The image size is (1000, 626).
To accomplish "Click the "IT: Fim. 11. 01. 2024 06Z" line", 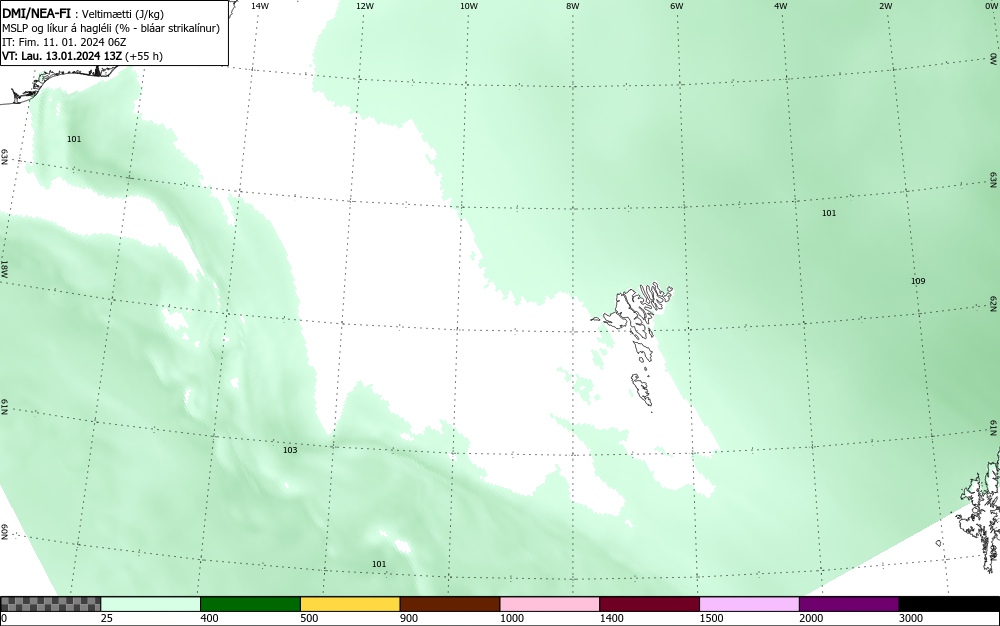I will 64,42.
